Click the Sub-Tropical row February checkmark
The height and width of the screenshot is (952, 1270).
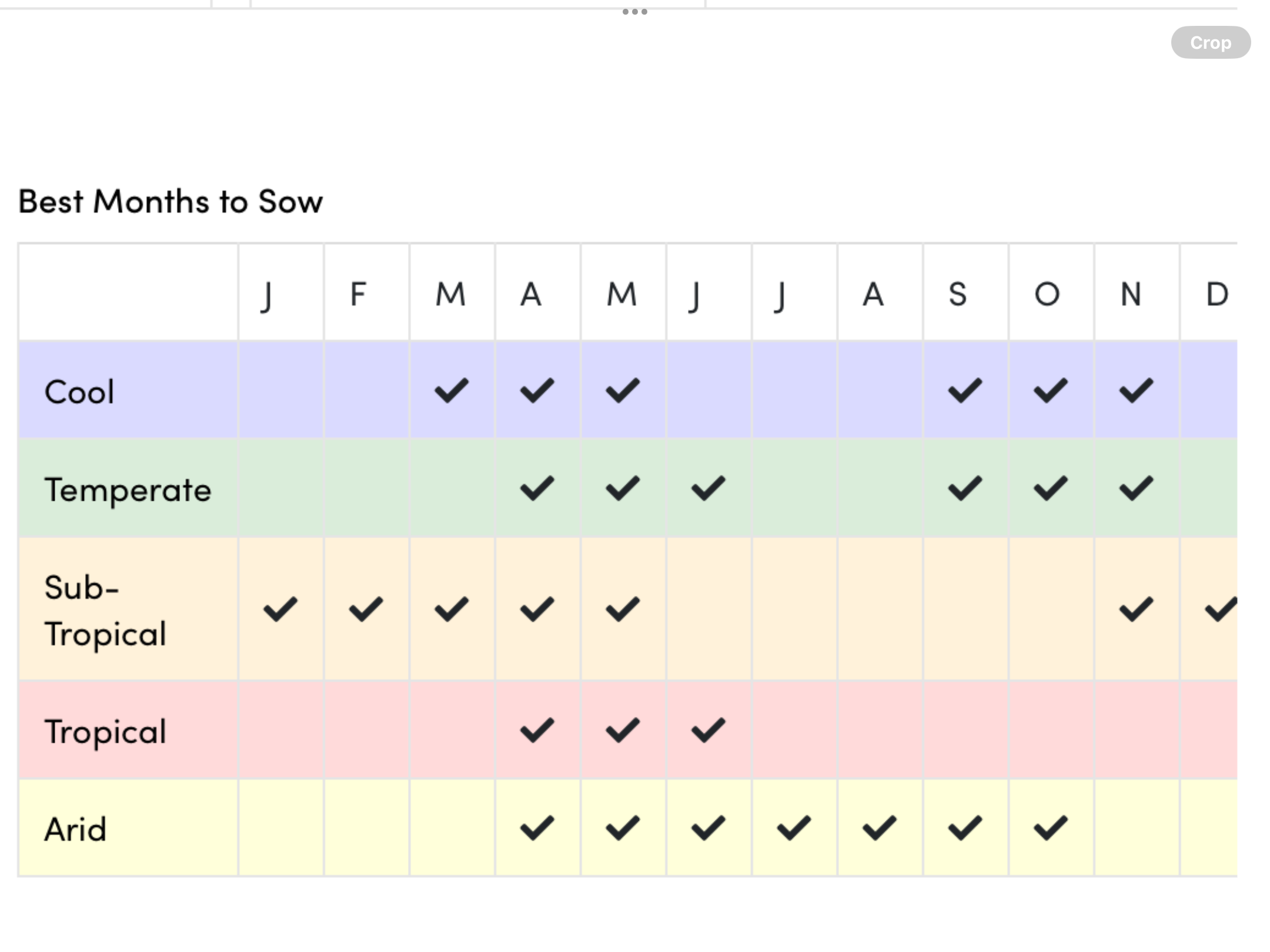pos(366,609)
